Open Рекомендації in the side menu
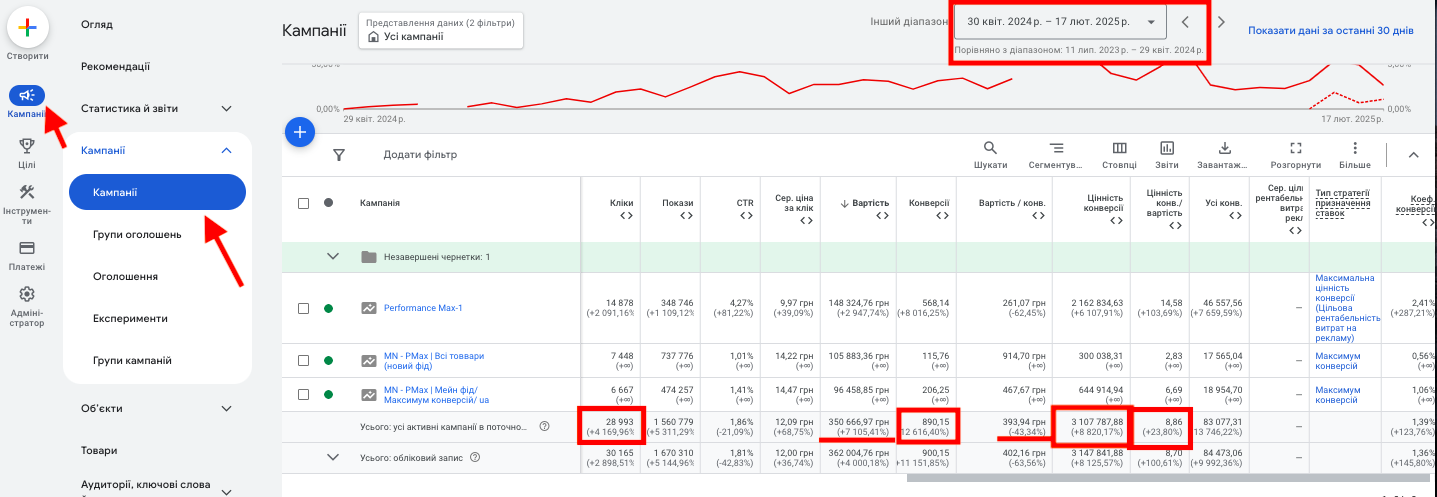Viewport: 1437px width, 497px height. click(115, 66)
